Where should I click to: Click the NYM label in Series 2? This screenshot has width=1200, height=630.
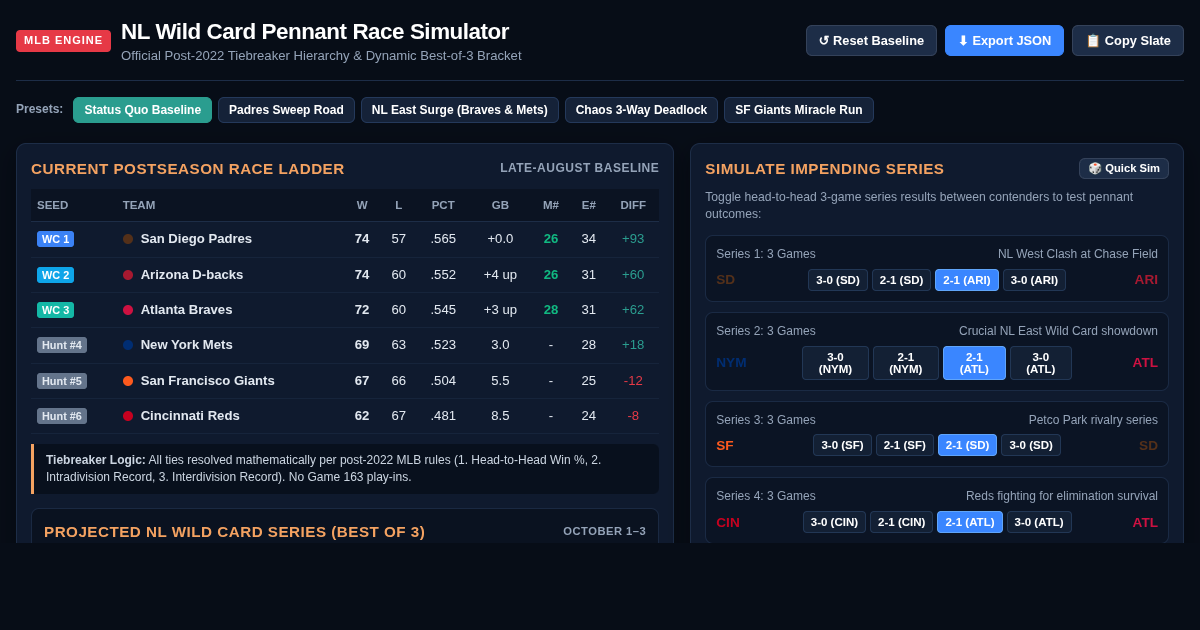731,363
